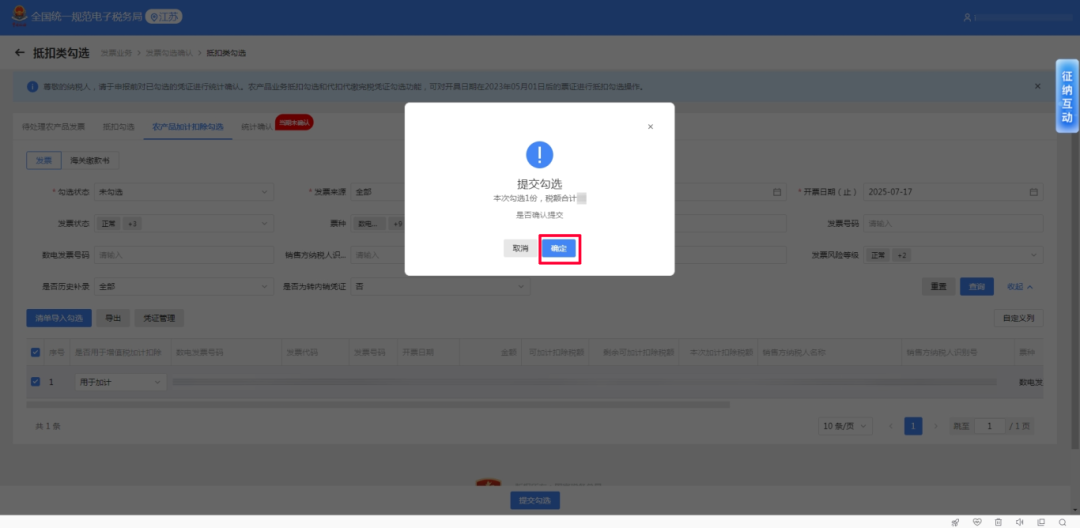Switch to 待处理农产品发票 tab

(x=54, y=127)
